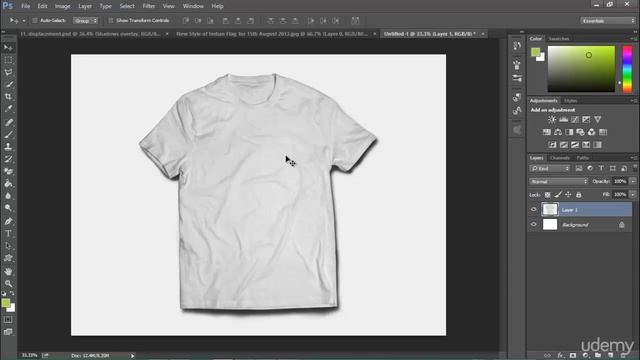Add Levels adjustment

563,120
